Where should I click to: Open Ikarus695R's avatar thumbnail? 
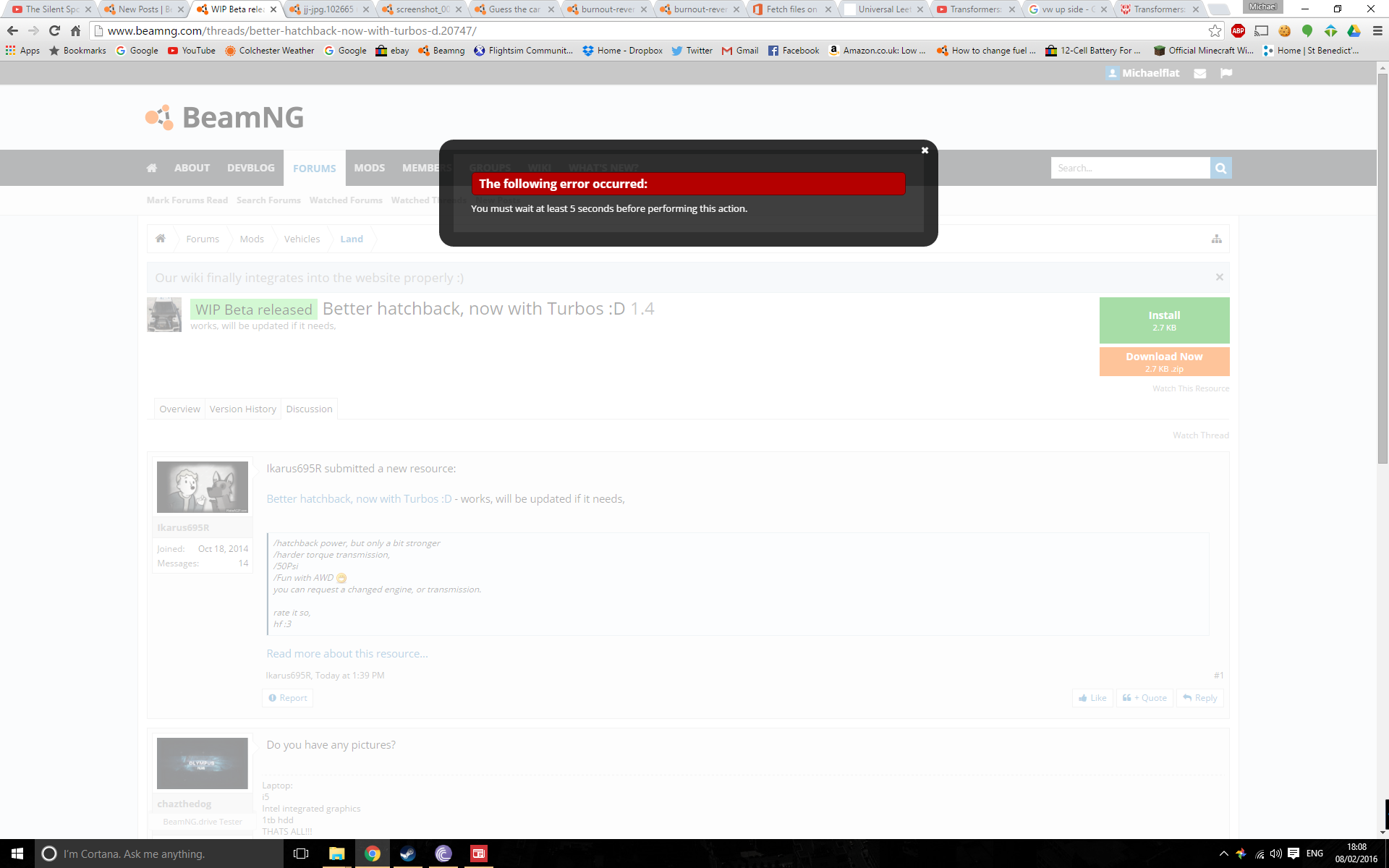203,487
